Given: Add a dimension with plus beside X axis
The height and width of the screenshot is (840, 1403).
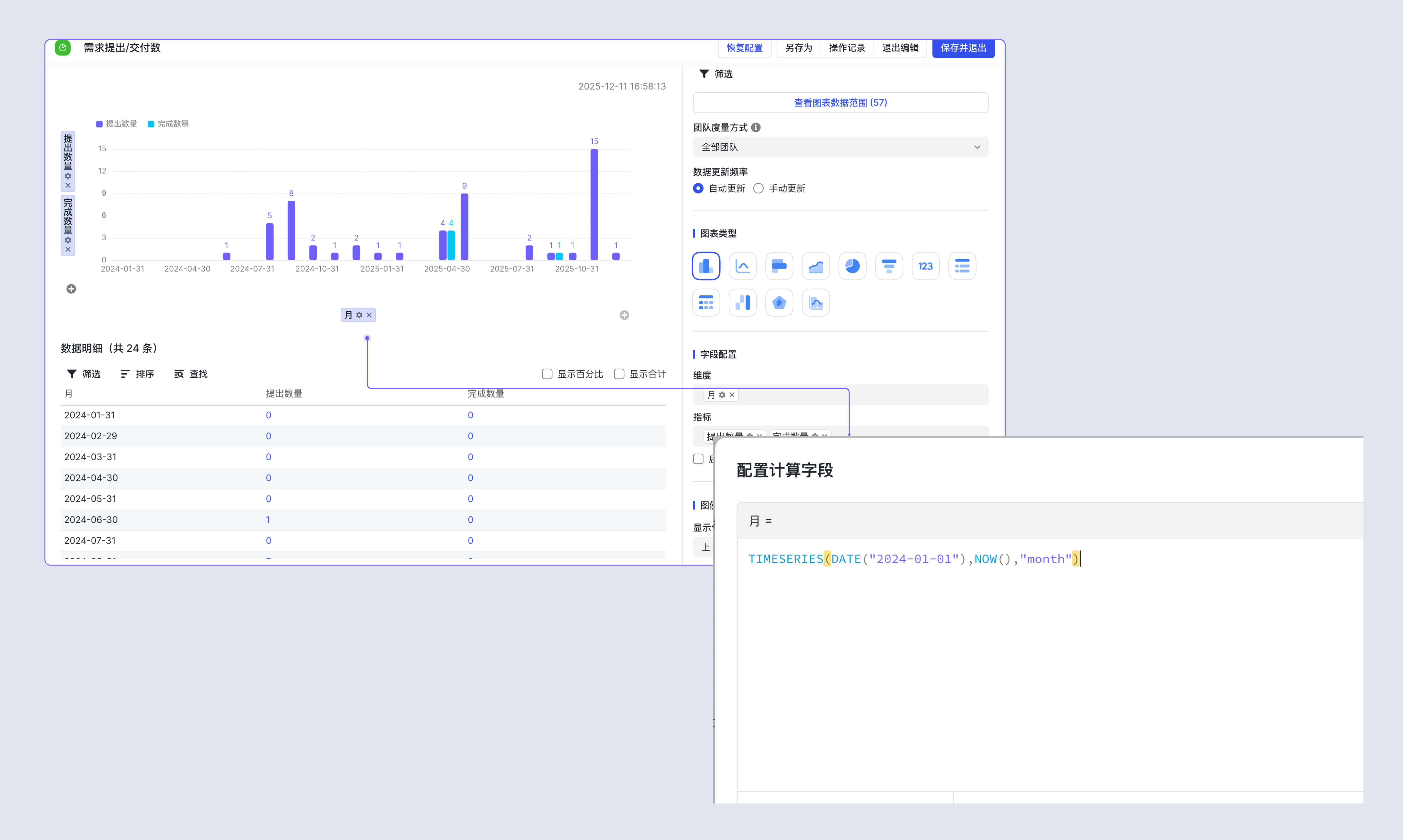Looking at the screenshot, I should 624,315.
